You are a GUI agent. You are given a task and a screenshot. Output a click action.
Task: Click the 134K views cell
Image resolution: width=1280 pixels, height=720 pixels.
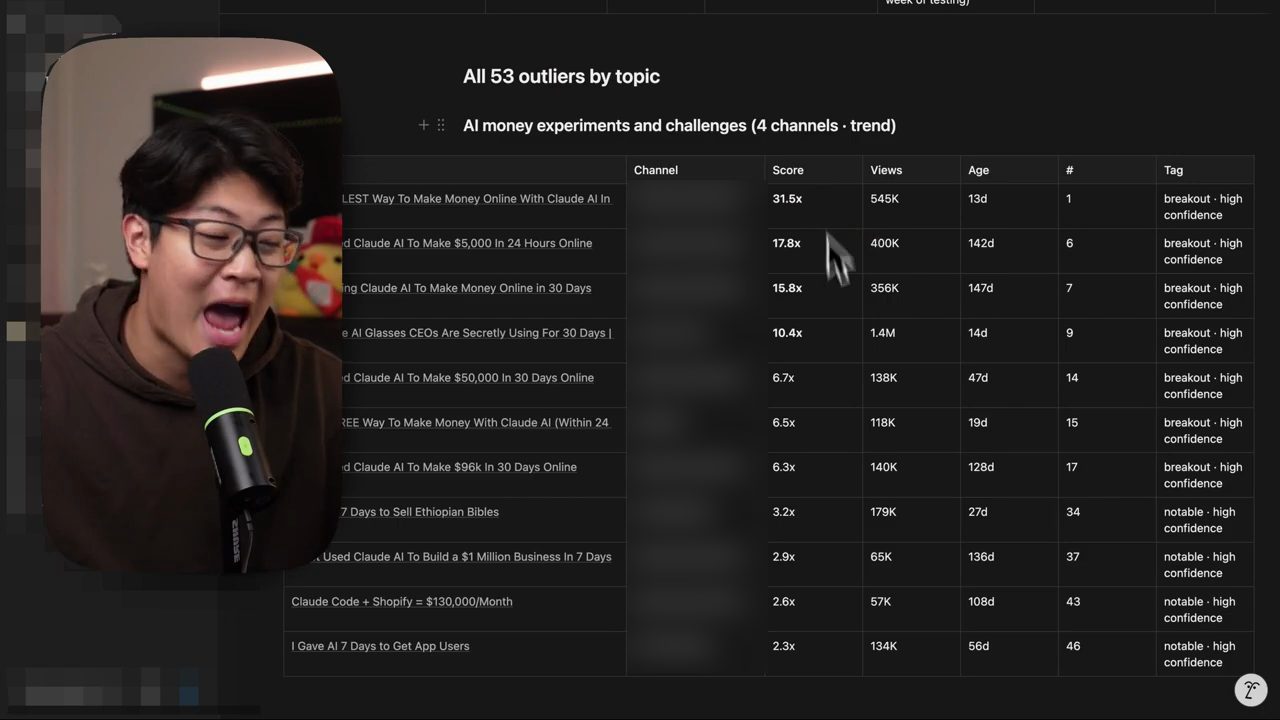pyautogui.click(x=911, y=654)
